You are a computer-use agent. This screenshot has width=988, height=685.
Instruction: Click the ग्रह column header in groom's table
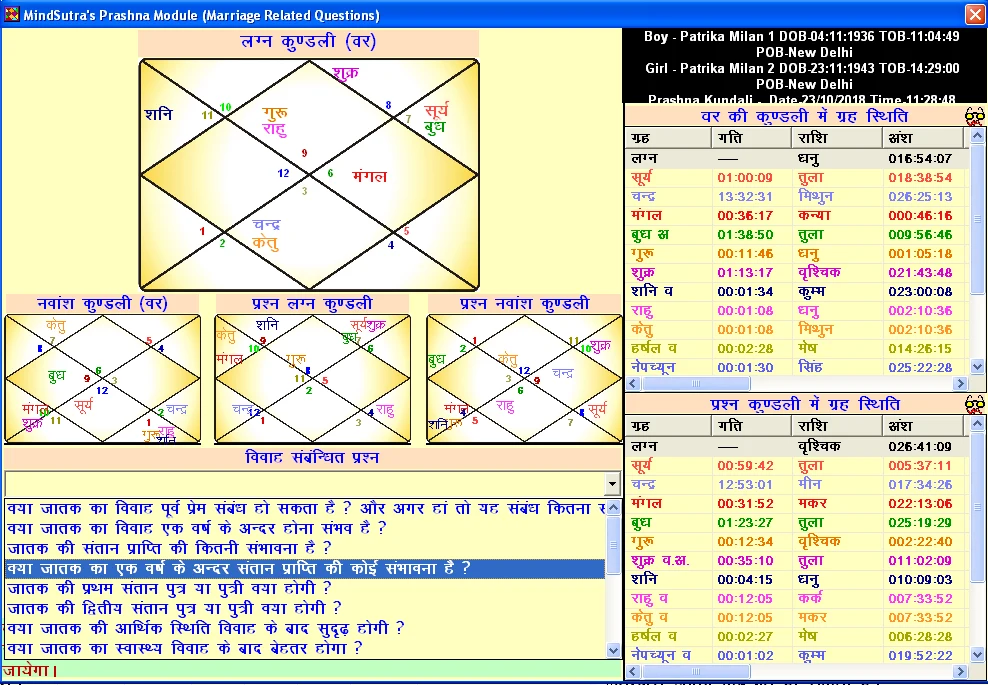tap(669, 137)
